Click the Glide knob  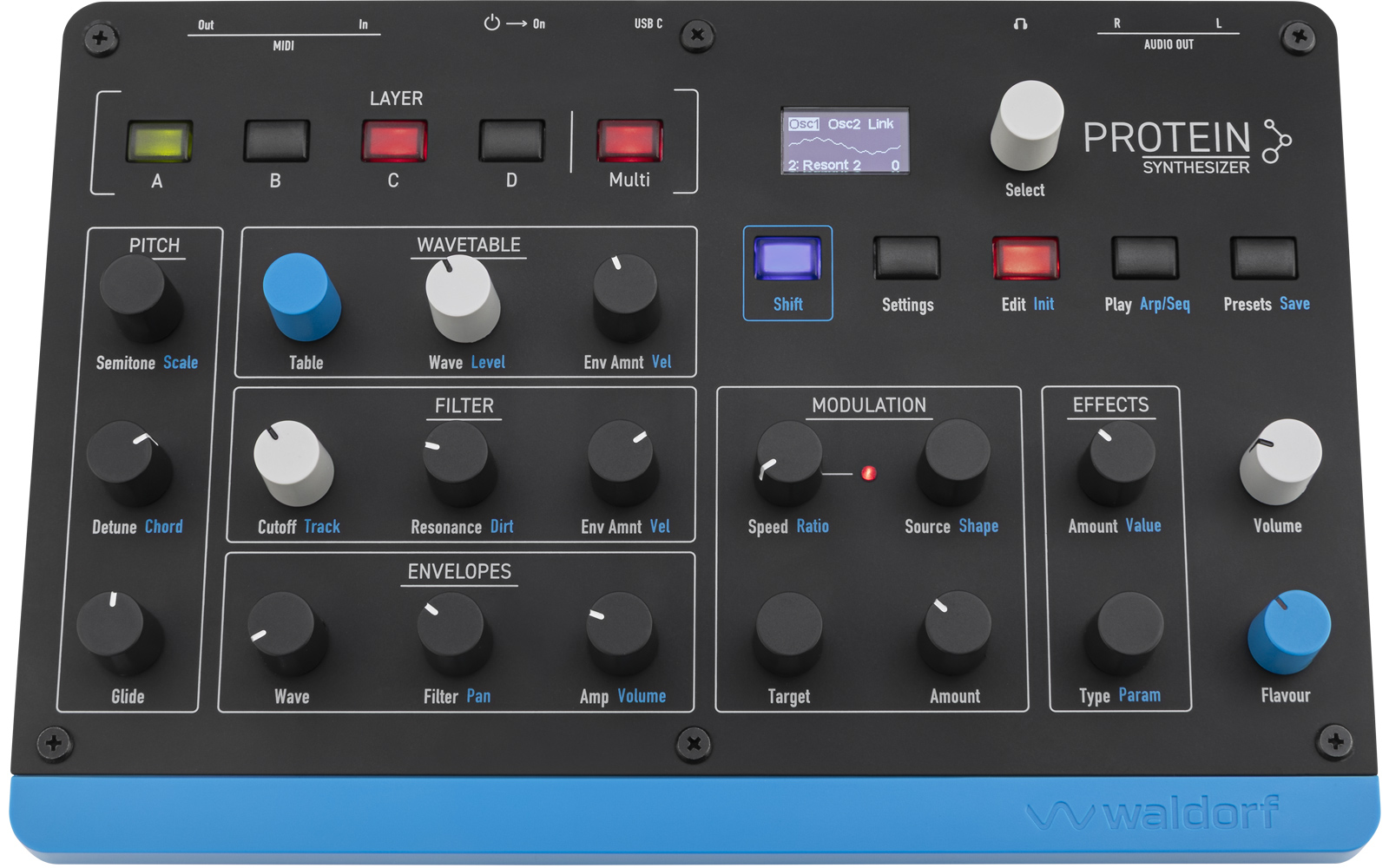click(x=116, y=630)
